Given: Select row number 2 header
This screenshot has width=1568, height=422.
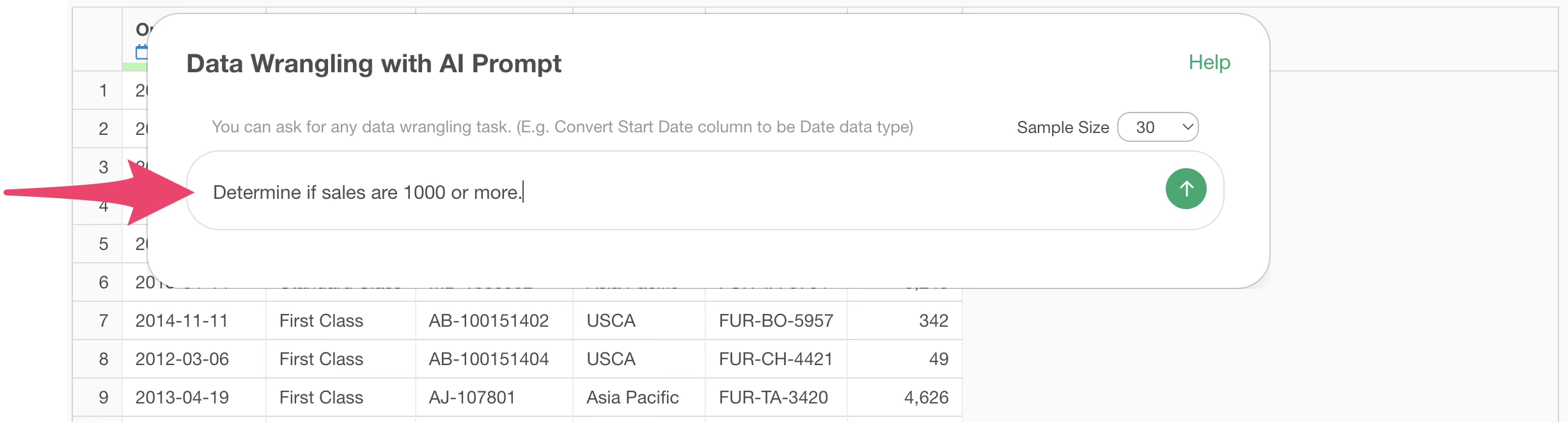Looking at the screenshot, I should [x=103, y=129].
